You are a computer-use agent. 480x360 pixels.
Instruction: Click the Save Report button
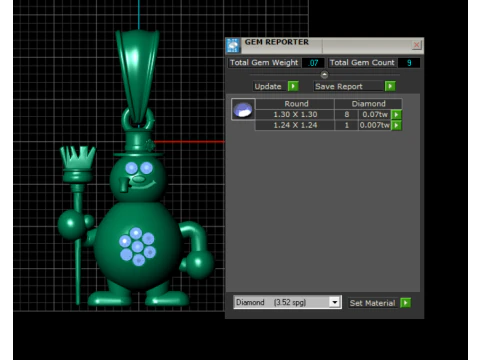348,86
